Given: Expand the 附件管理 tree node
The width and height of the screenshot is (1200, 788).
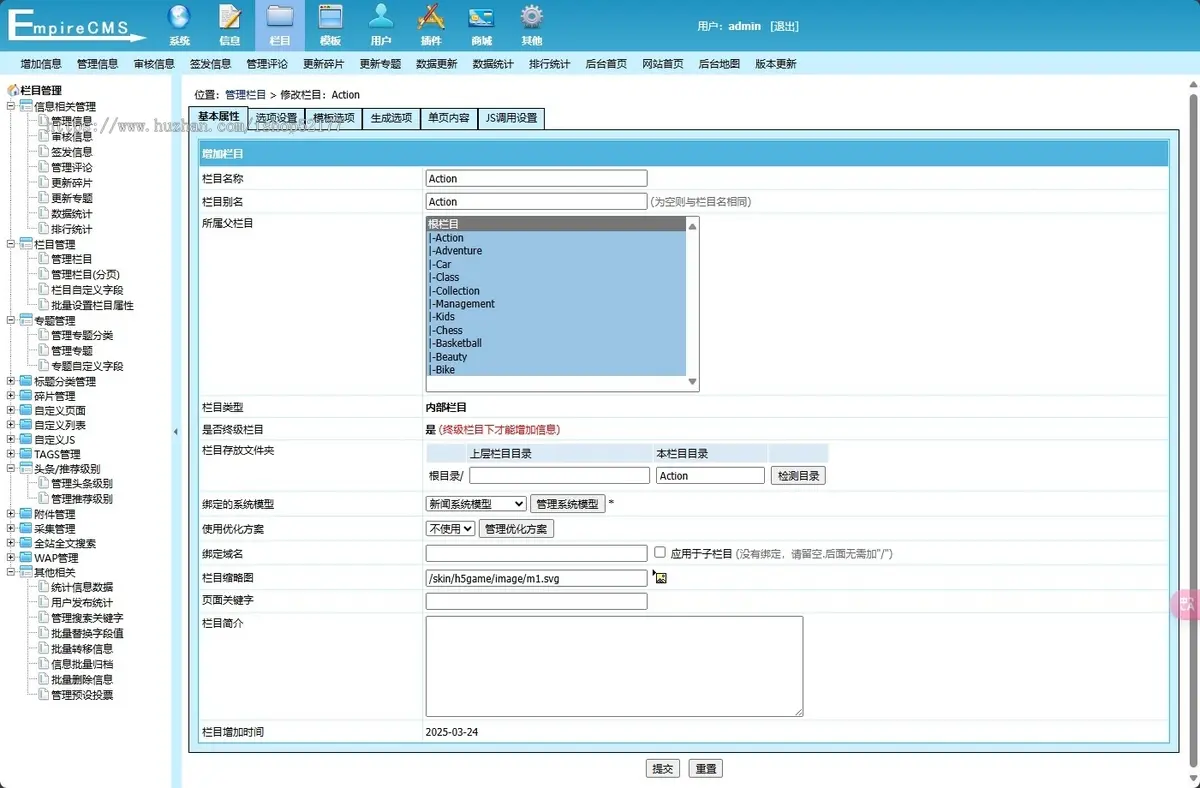Looking at the screenshot, I should (11, 514).
